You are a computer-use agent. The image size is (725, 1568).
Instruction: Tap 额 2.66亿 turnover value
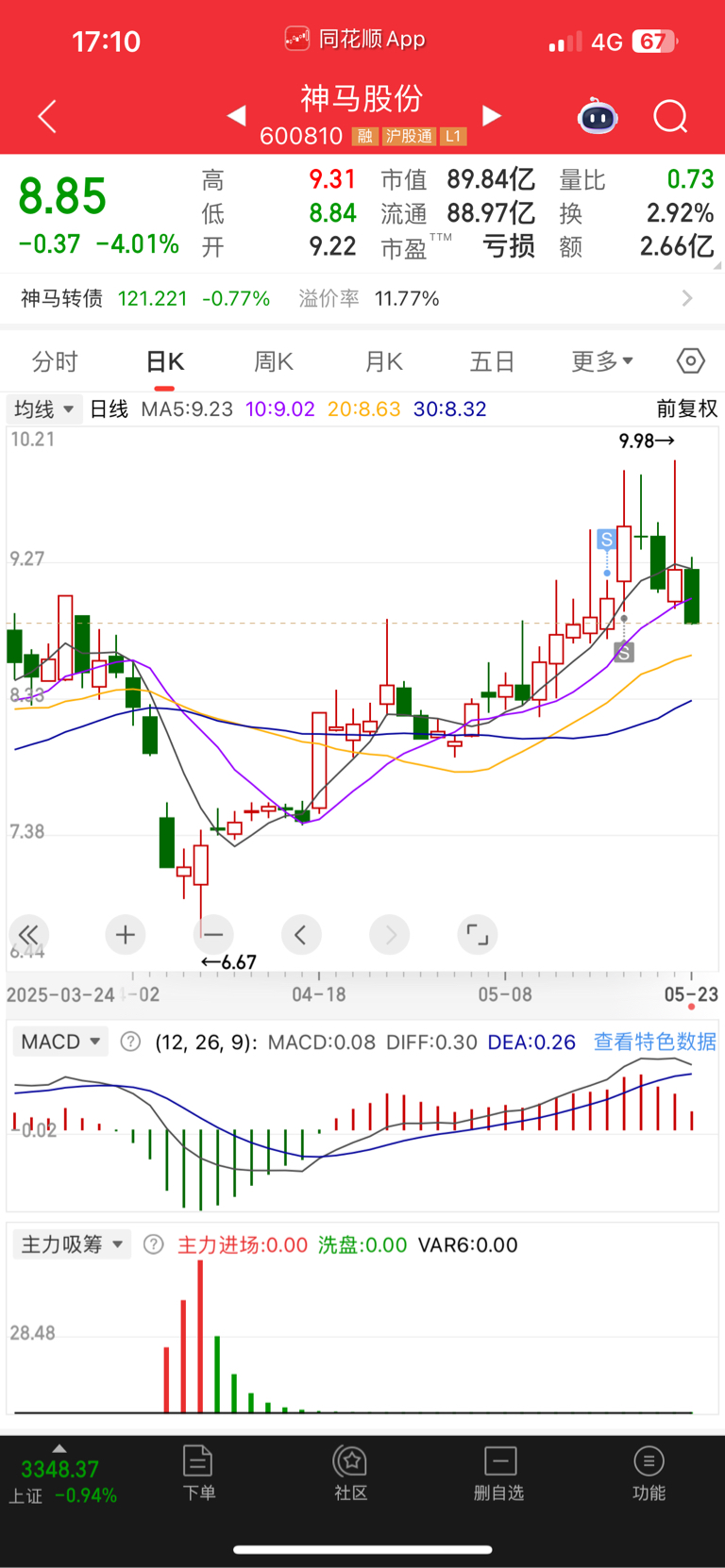click(676, 246)
